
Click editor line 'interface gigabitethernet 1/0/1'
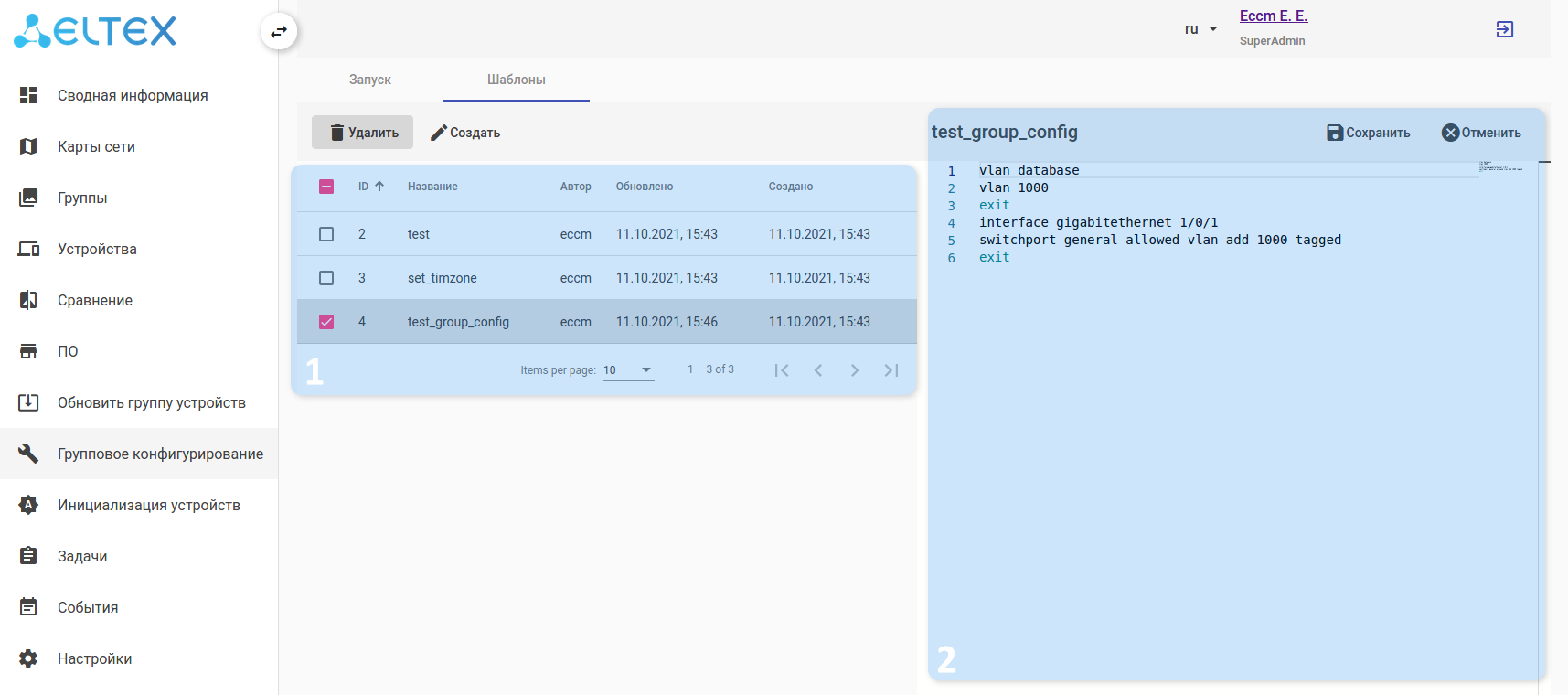pos(1098,222)
